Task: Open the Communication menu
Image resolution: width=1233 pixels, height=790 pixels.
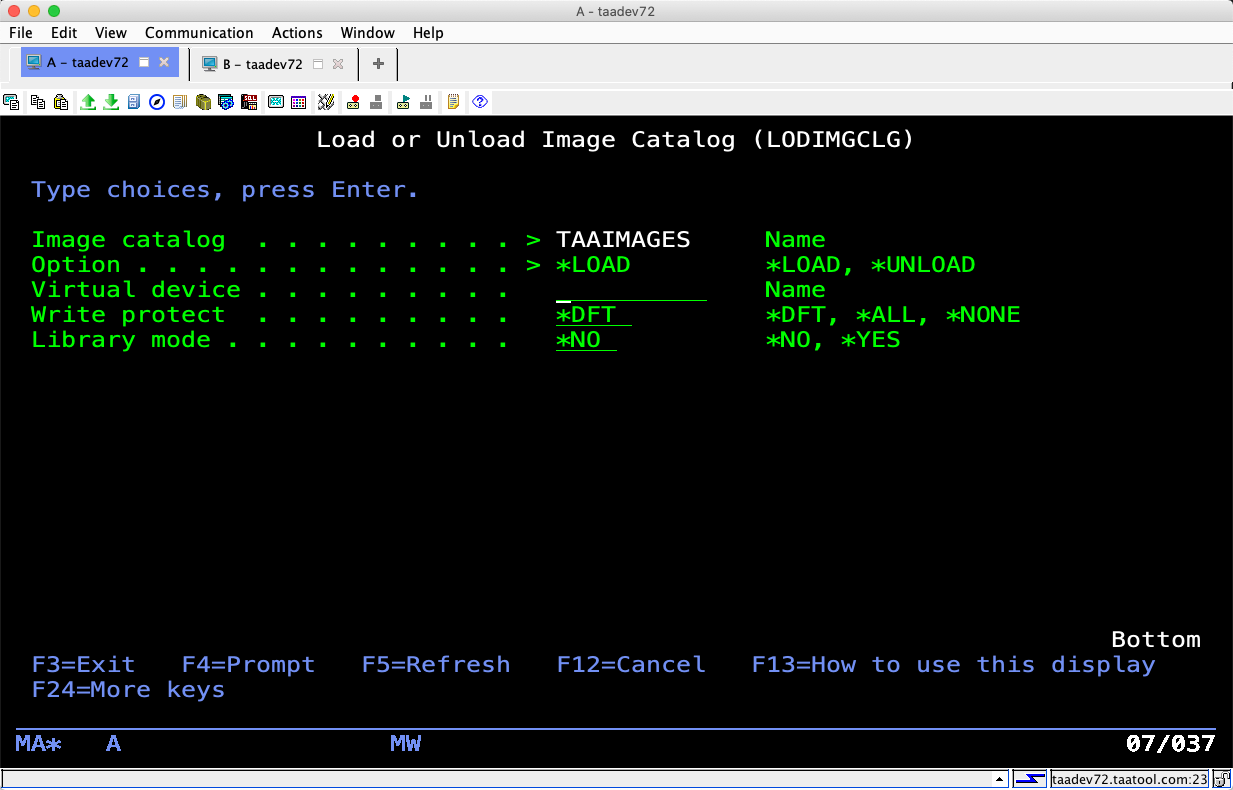Action: tap(199, 33)
